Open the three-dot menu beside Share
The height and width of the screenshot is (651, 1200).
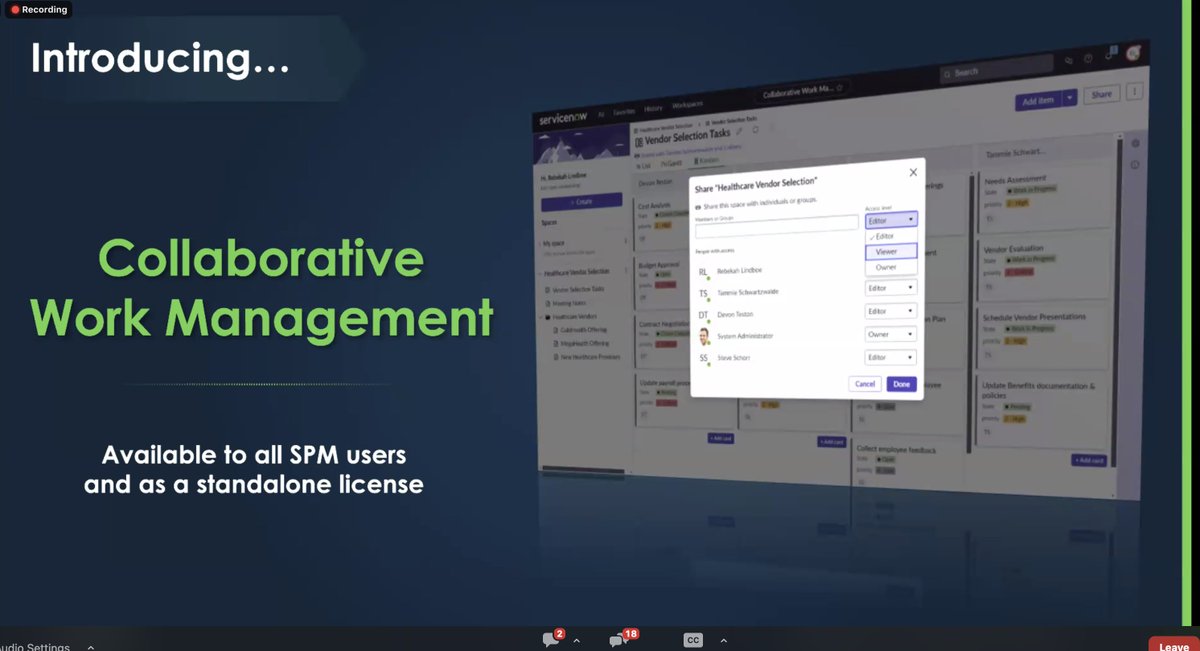tap(1134, 91)
